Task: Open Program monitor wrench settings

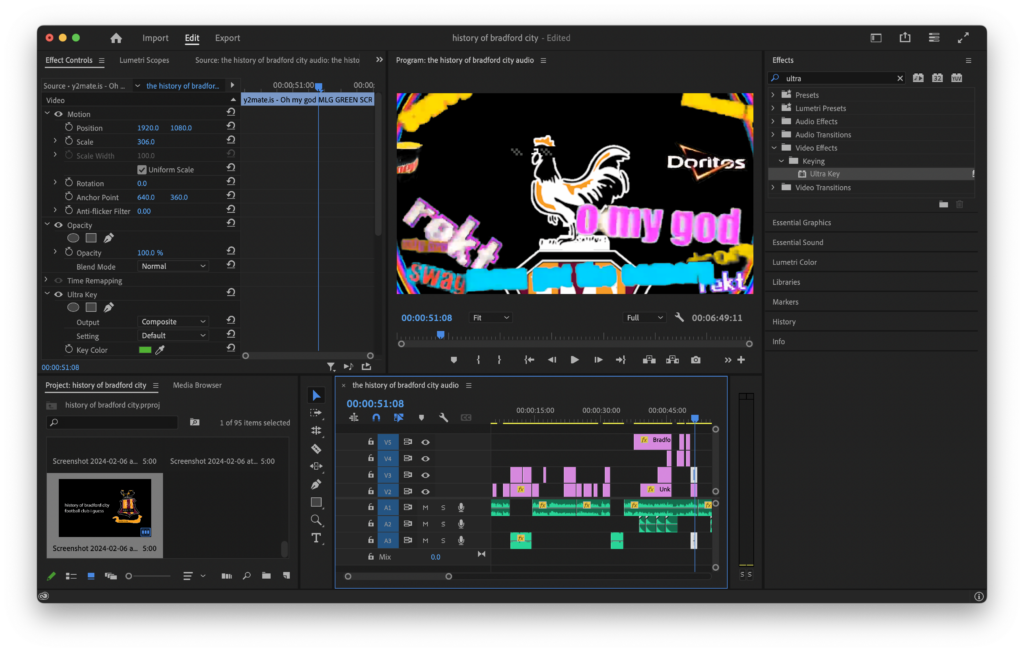Action: [679, 318]
